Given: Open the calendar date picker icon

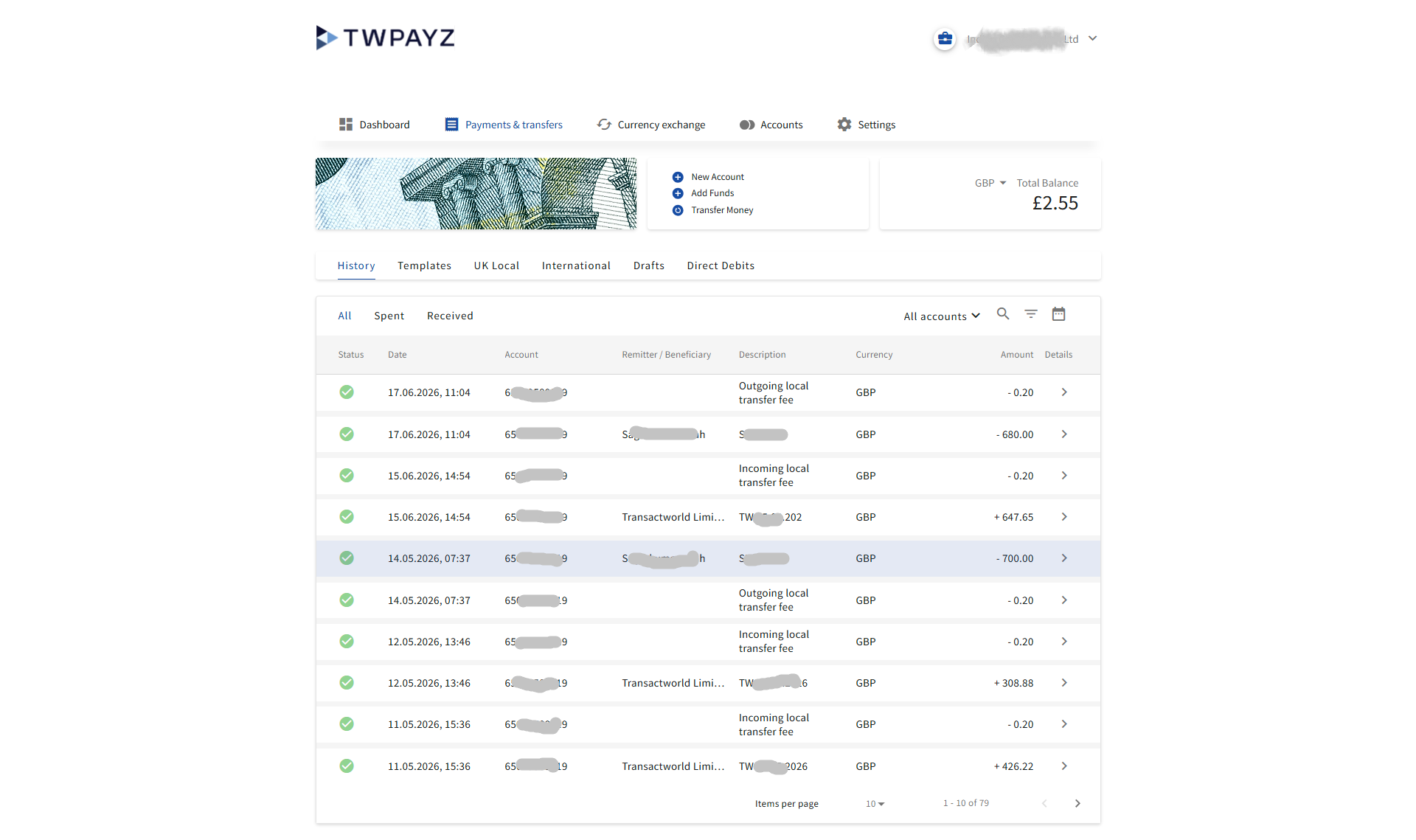Looking at the screenshot, I should click(1058, 313).
